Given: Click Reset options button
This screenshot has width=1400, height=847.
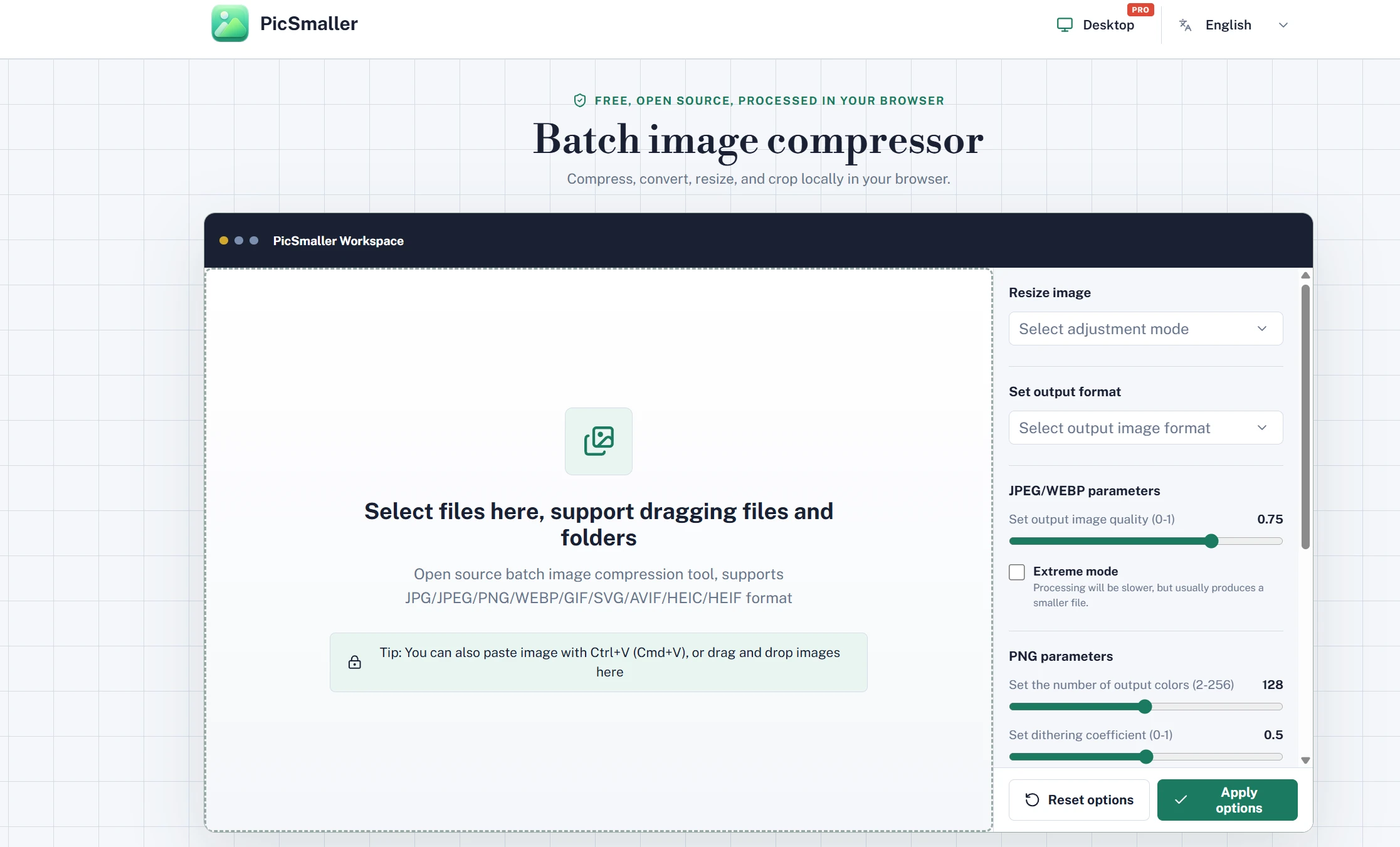Looking at the screenshot, I should pyautogui.click(x=1079, y=799).
